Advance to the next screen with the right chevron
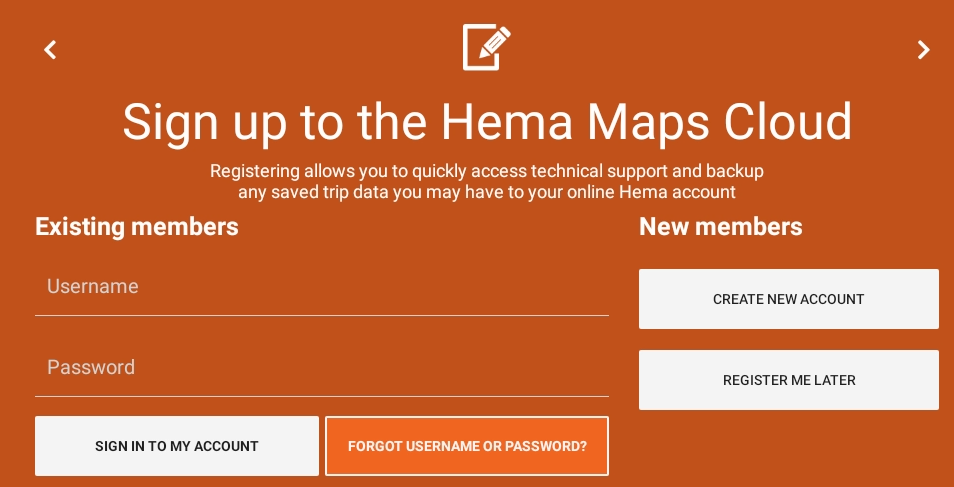This screenshot has width=954, height=487. (924, 50)
